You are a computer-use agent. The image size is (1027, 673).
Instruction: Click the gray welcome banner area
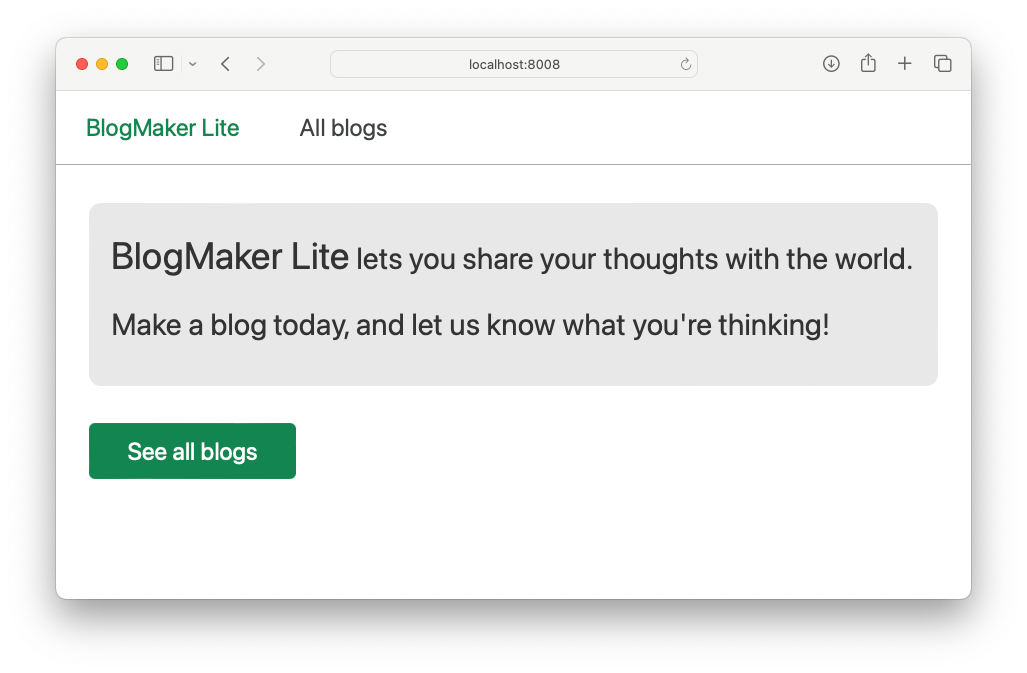point(513,294)
